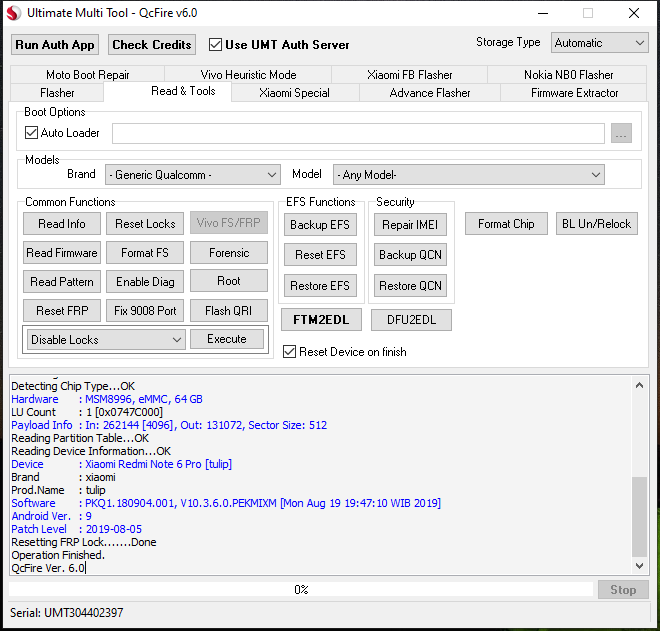Click the Execute button
This screenshot has height=631, width=660.
(x=227, y=339)
